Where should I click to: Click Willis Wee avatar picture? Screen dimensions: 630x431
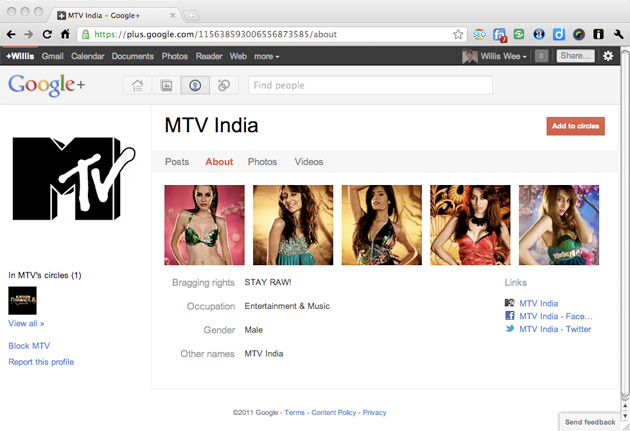(470, 56)
